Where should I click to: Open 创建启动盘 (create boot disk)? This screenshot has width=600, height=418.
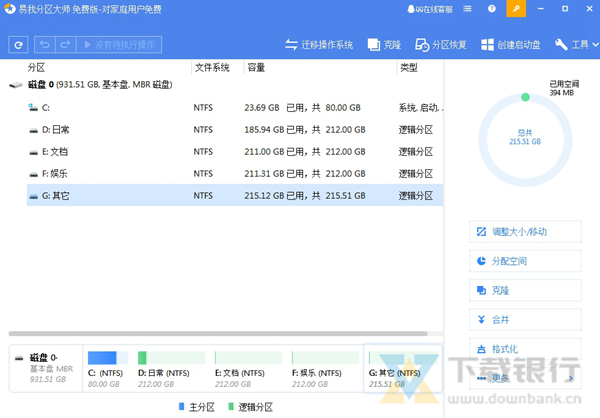pyautogui.click(x=511, y=45)
